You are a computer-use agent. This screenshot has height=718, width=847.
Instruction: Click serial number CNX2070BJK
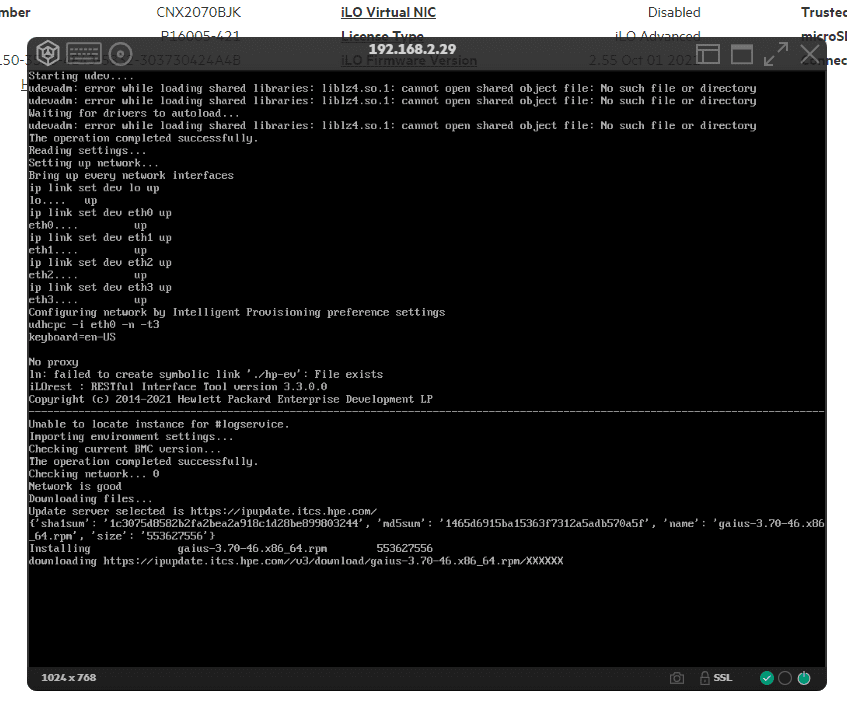coord(199,12)
